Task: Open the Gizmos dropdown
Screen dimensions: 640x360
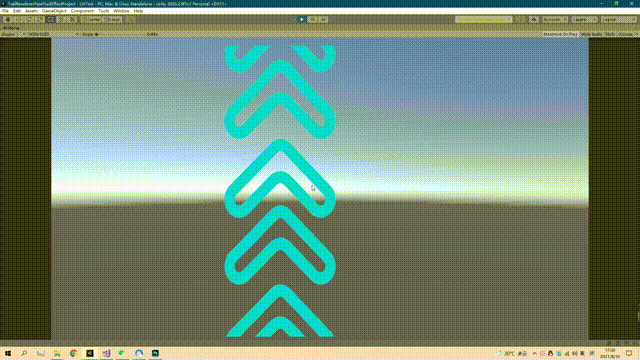Action: pos(627,34)
